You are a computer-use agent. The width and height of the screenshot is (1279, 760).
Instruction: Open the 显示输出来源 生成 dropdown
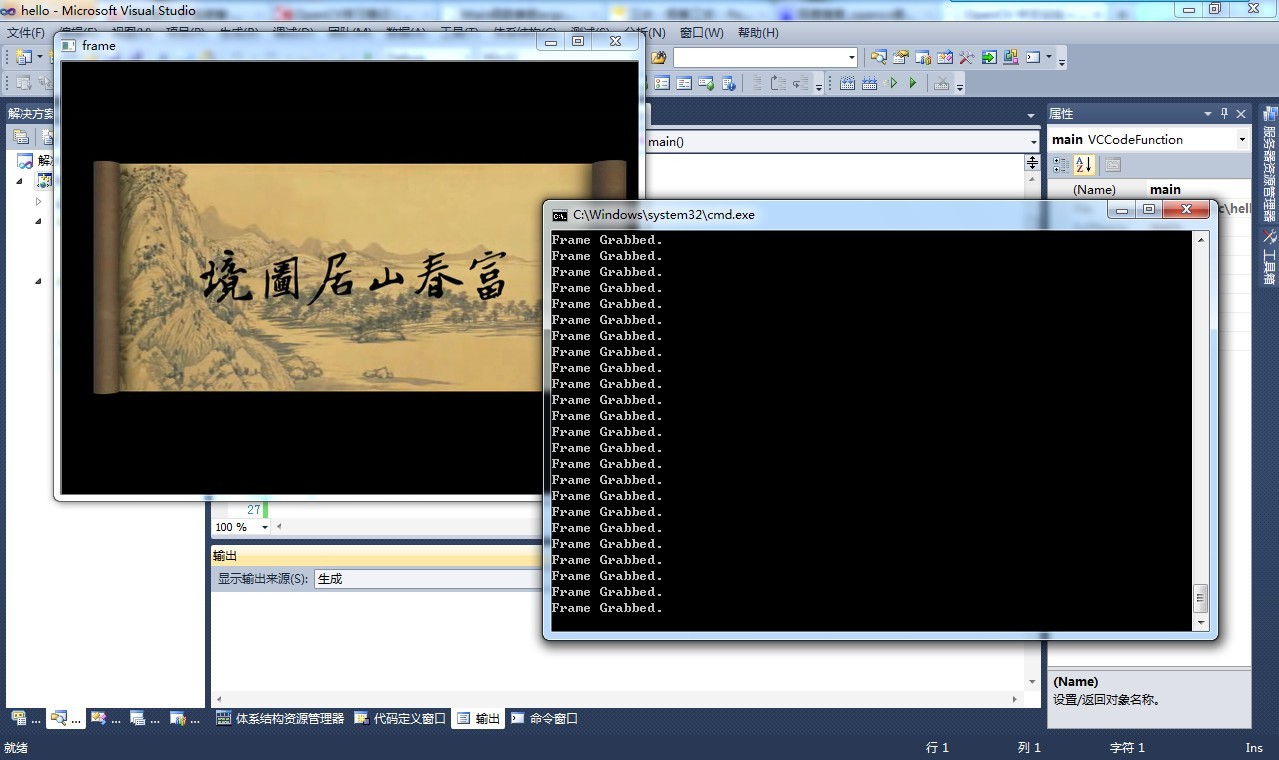430,579
